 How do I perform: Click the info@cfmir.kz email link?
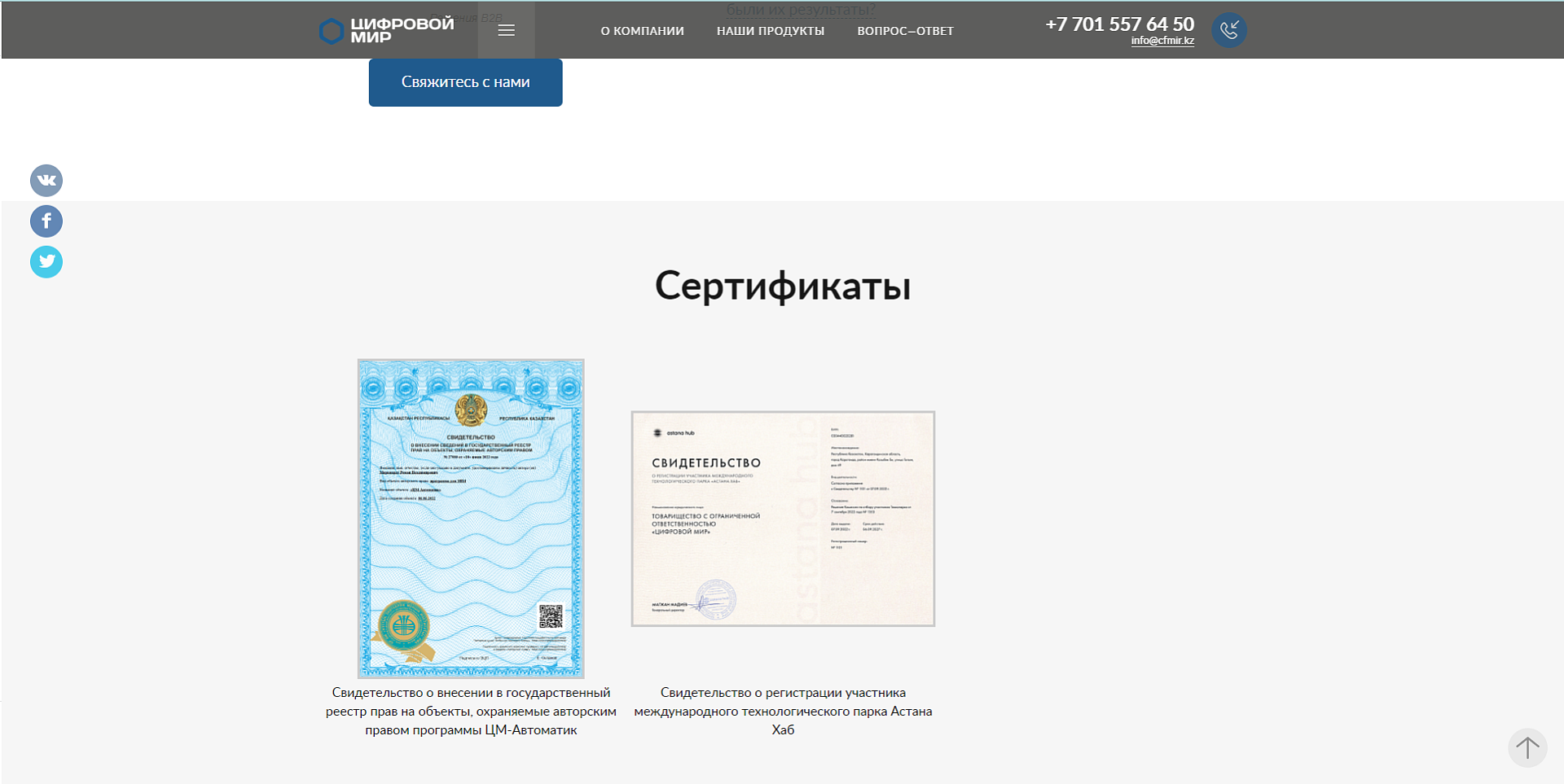click(x=1162, y=41)
